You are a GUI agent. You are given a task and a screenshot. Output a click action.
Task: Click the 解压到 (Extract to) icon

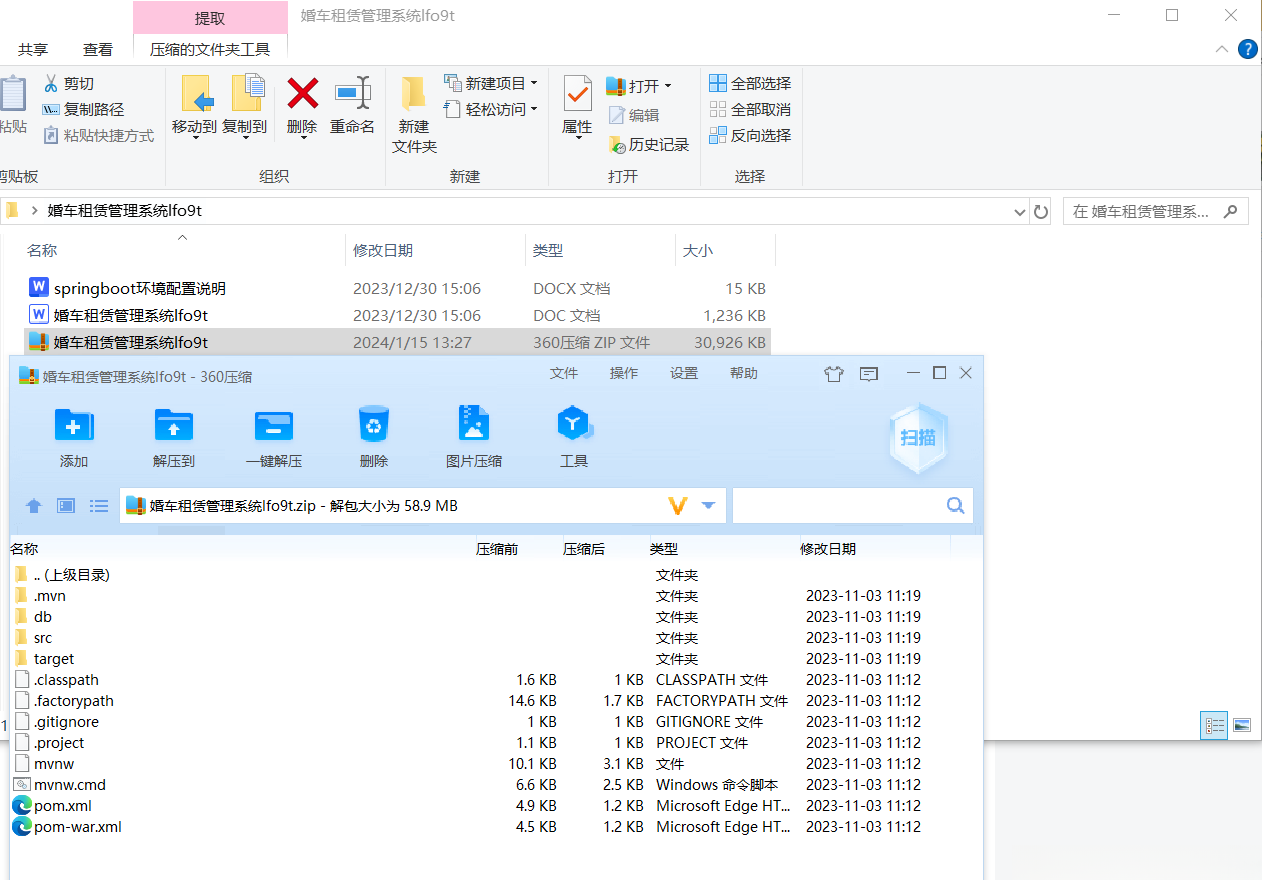(x=174, y=425)
